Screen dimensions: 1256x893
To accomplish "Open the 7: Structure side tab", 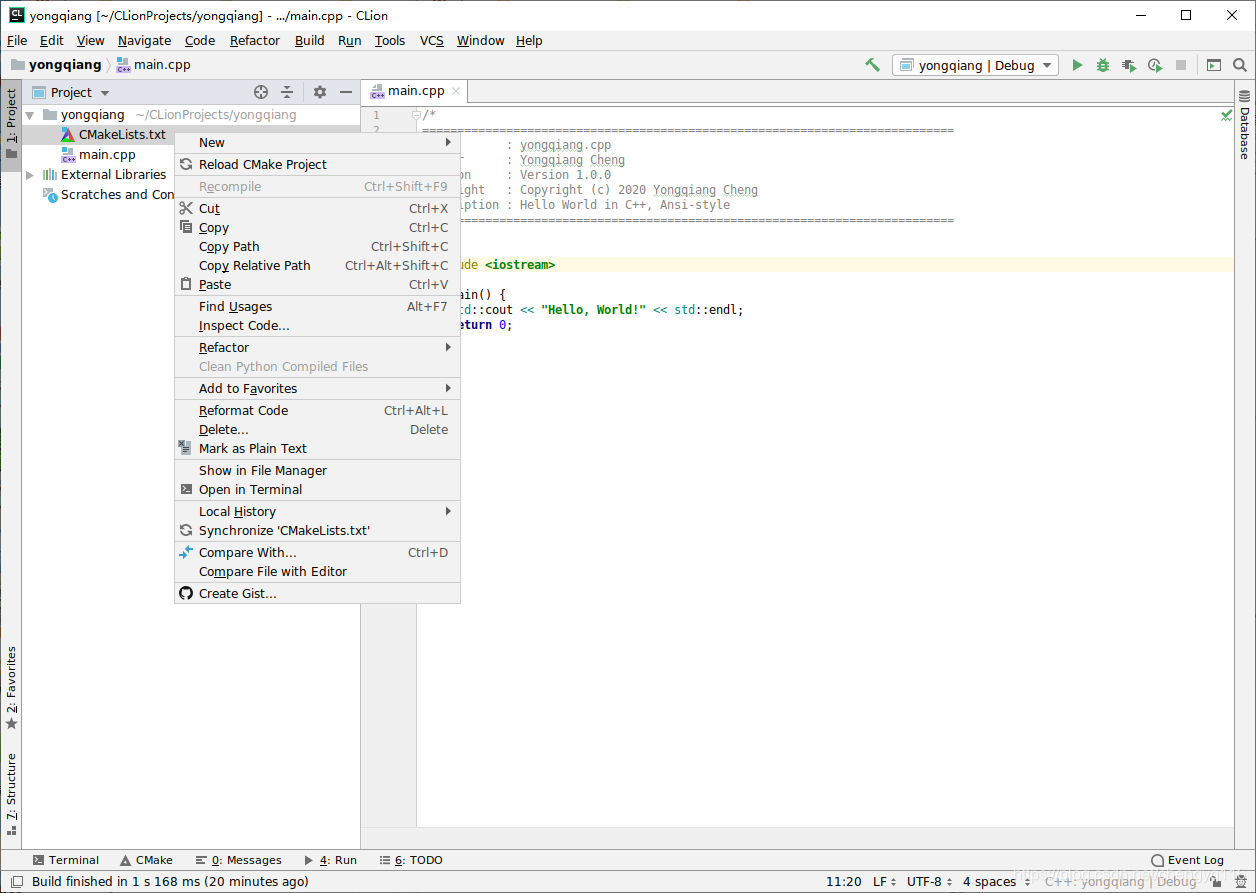I will coord(11,793).
